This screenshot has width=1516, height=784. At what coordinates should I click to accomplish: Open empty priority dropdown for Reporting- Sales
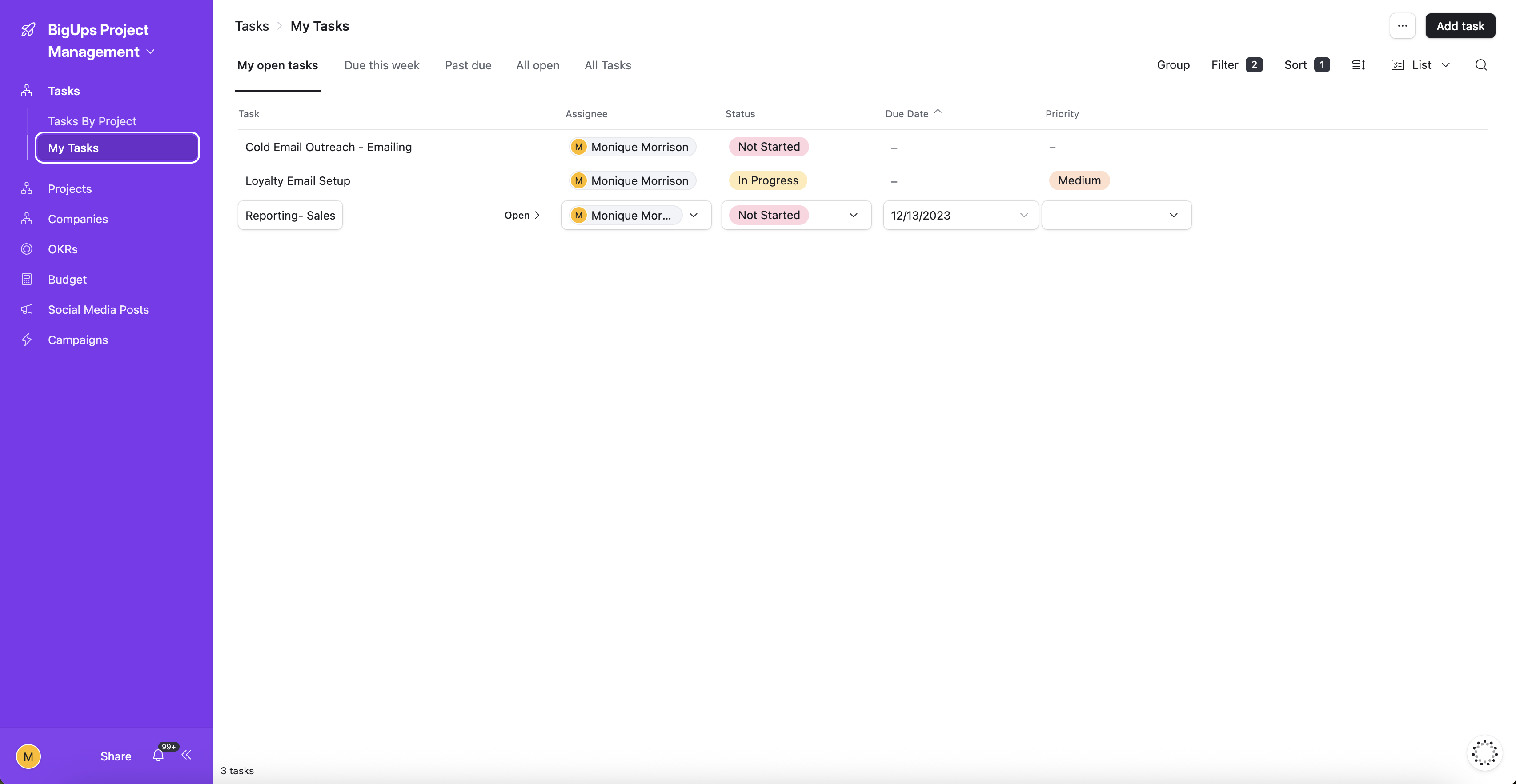click(1116, 215)
